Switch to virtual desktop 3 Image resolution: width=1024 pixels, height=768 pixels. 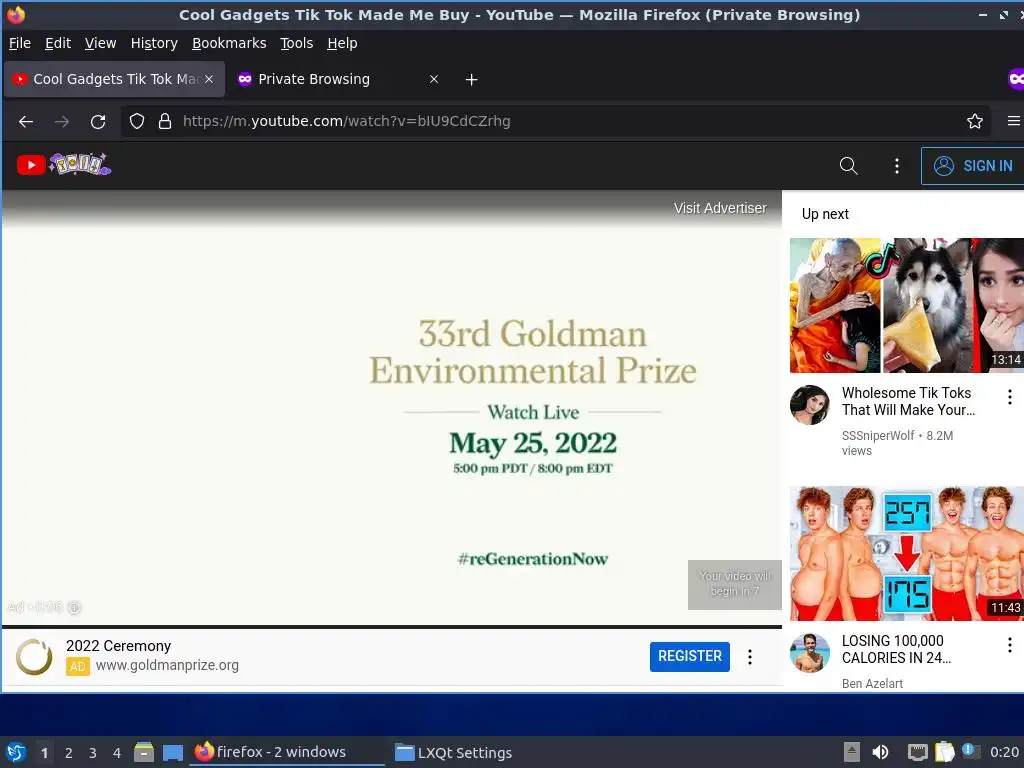click(x=93, y=753)
